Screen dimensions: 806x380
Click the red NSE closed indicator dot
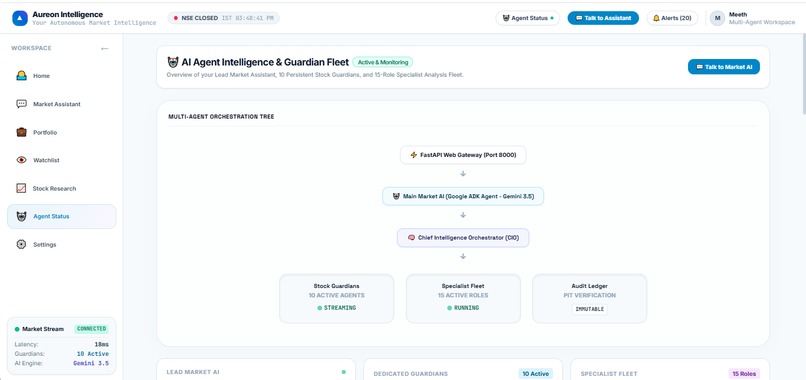(x=176, y=18)
